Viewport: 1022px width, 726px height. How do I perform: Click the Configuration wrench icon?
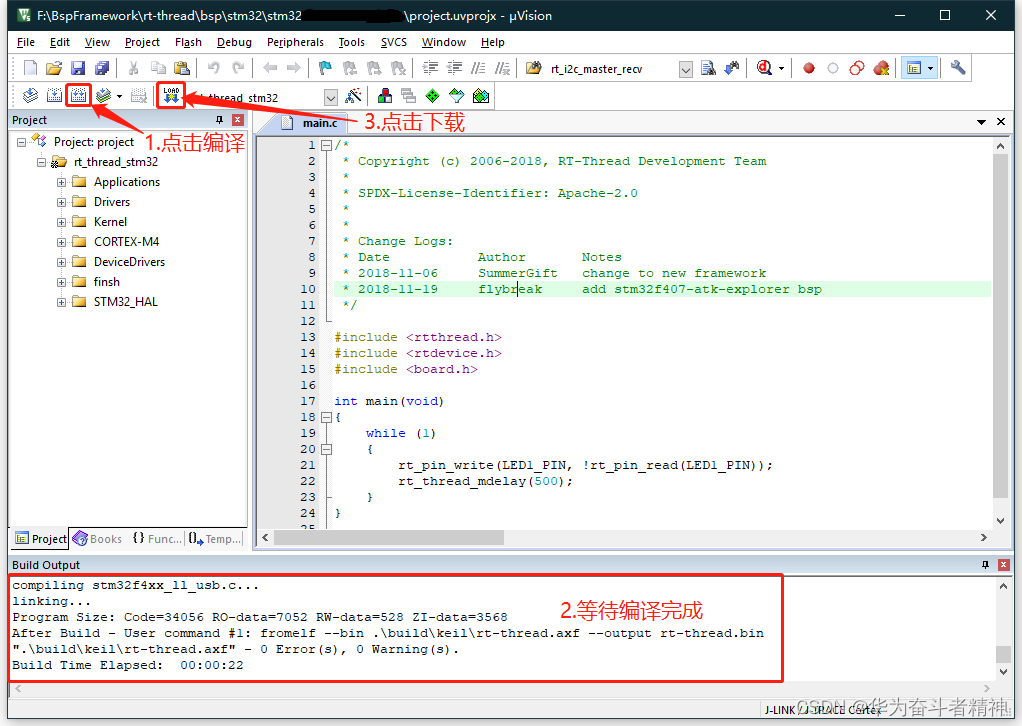[x=958, y=68]
